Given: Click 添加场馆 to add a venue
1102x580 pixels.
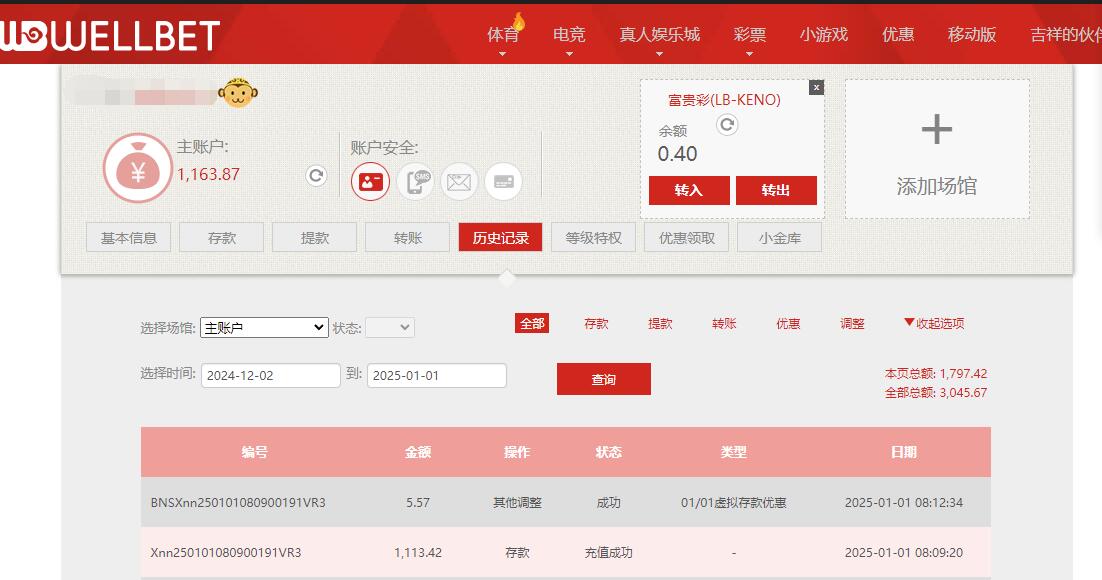Looking at the screenshot, I should [936, 148].
